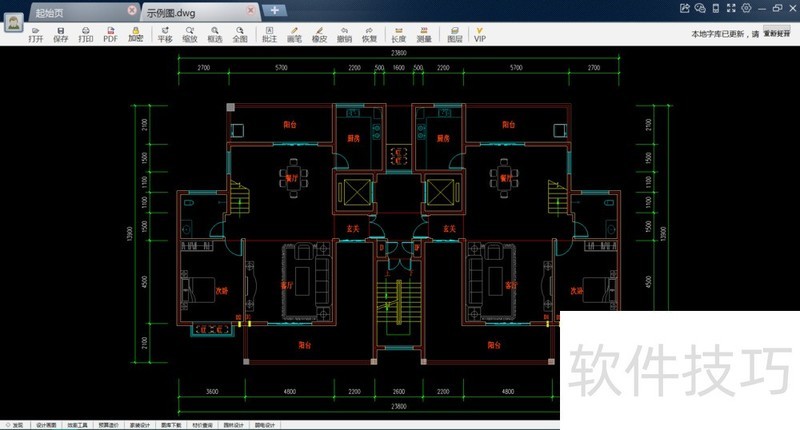Open settings gear icon

pos(746,8)
